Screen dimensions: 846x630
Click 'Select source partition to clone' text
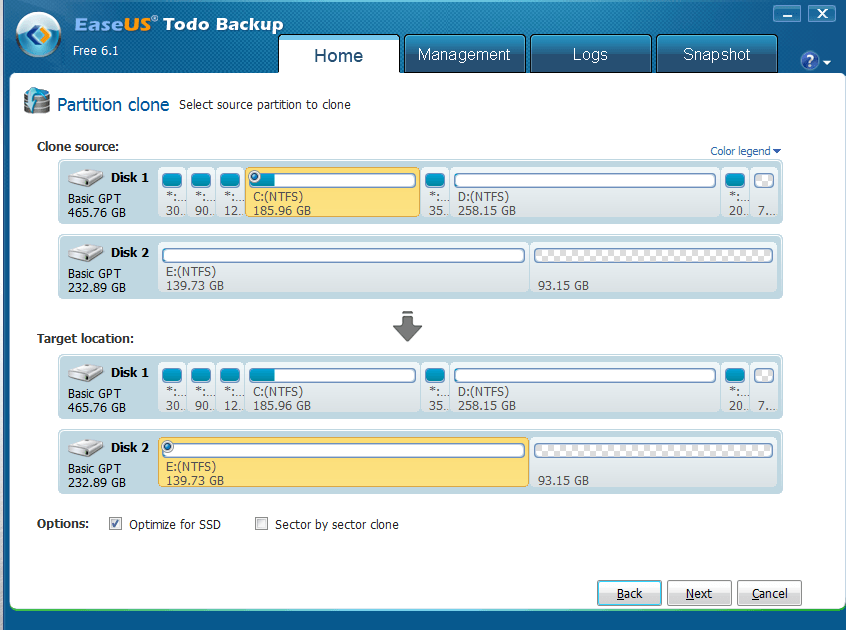point(265,105)
